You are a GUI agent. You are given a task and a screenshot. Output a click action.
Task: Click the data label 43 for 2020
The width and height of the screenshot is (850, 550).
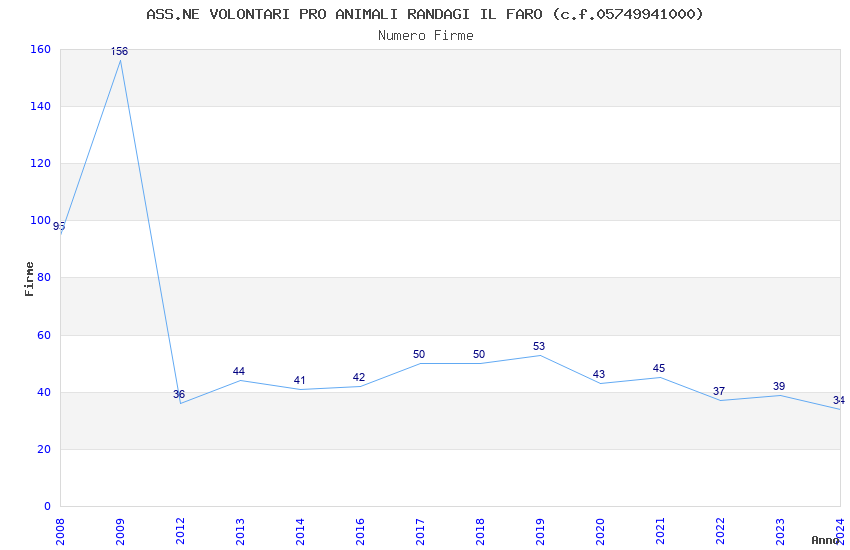599,374
